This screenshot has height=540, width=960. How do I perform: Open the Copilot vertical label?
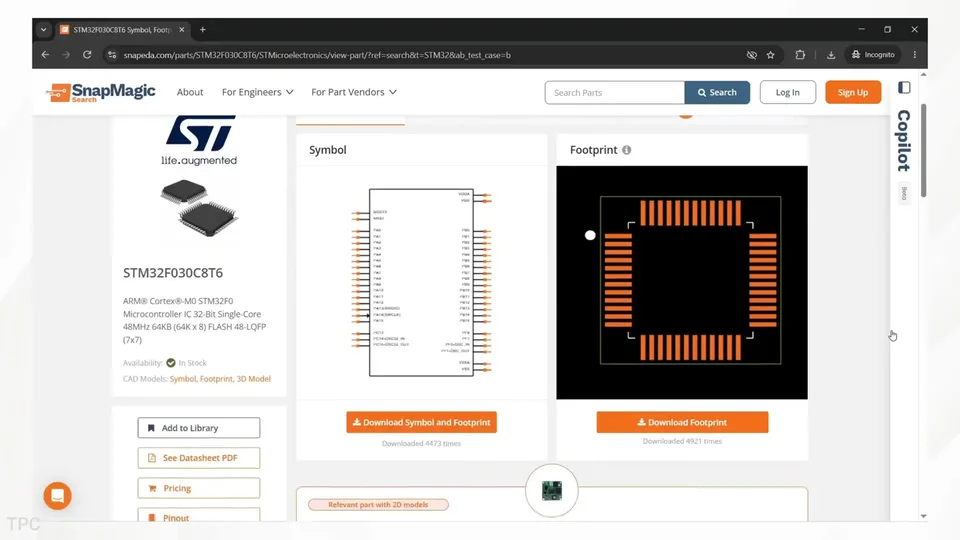point(904,140)
